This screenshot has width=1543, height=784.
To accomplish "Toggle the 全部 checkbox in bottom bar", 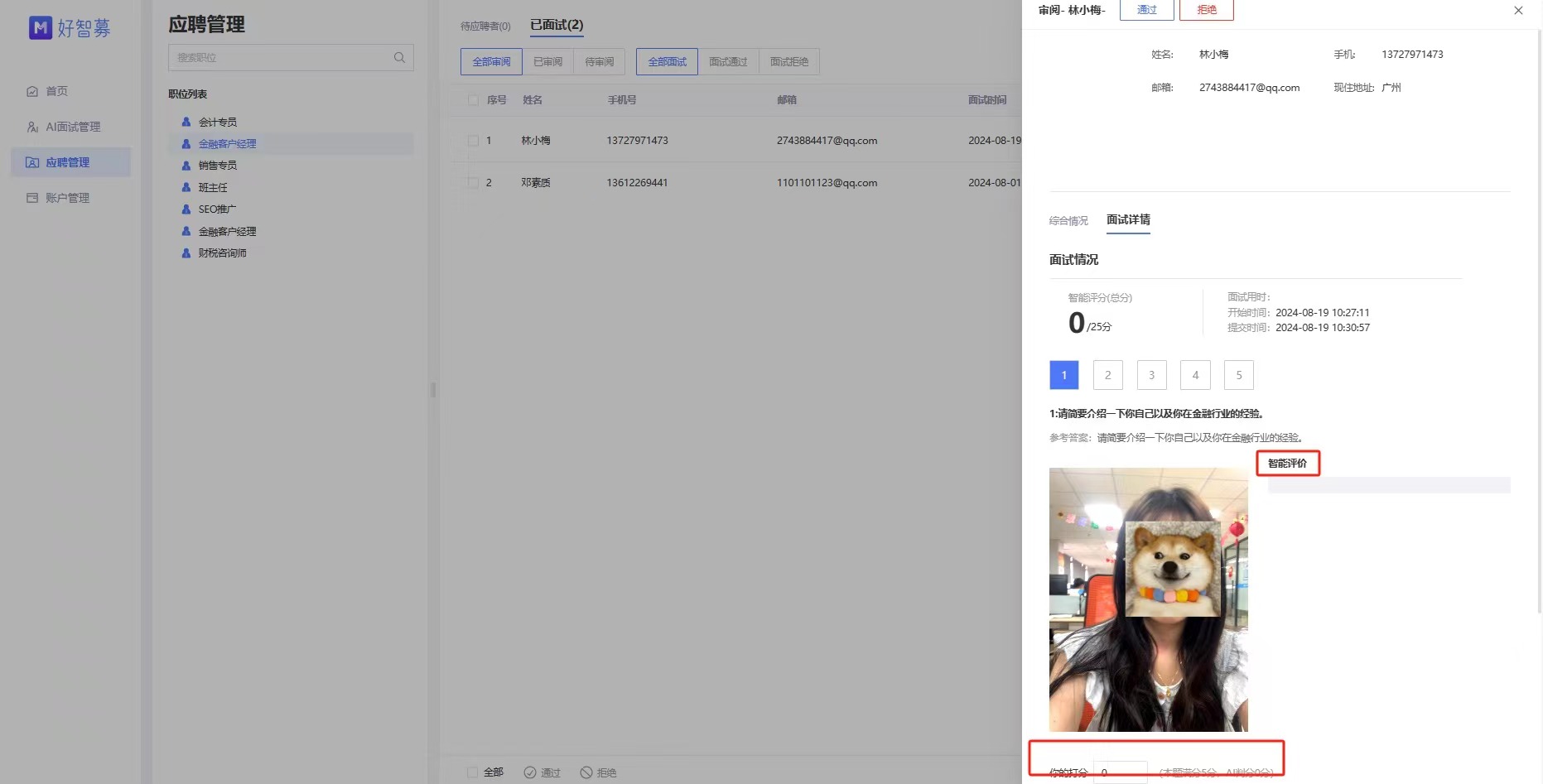I will (x=473, y=772).
